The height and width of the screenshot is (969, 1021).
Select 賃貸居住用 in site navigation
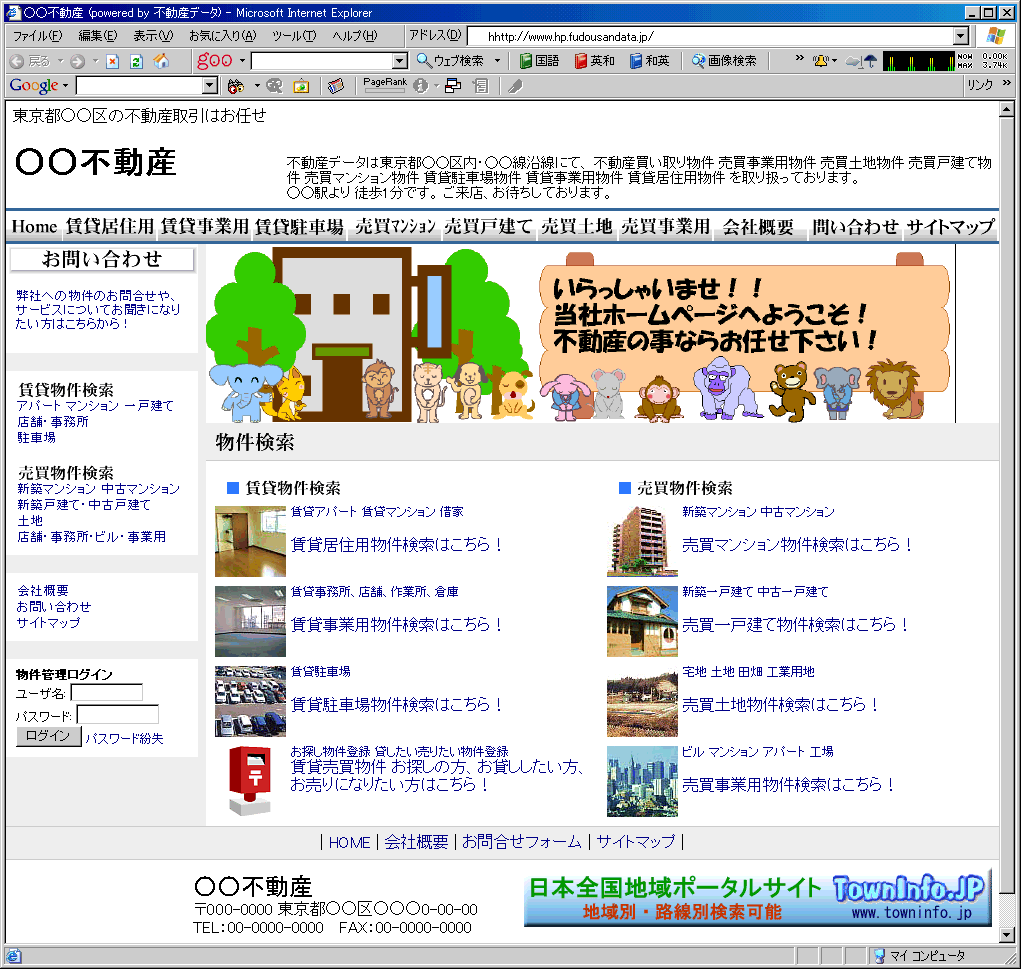coord(109,227)
